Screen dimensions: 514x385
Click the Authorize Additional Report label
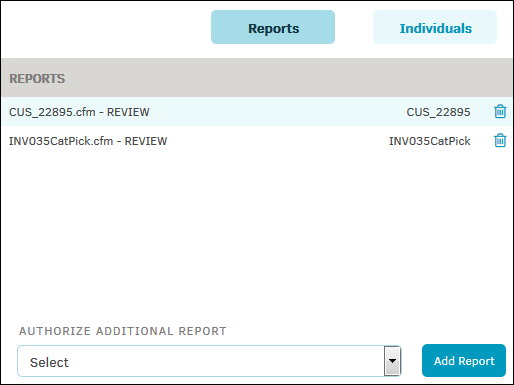[123, 331]
